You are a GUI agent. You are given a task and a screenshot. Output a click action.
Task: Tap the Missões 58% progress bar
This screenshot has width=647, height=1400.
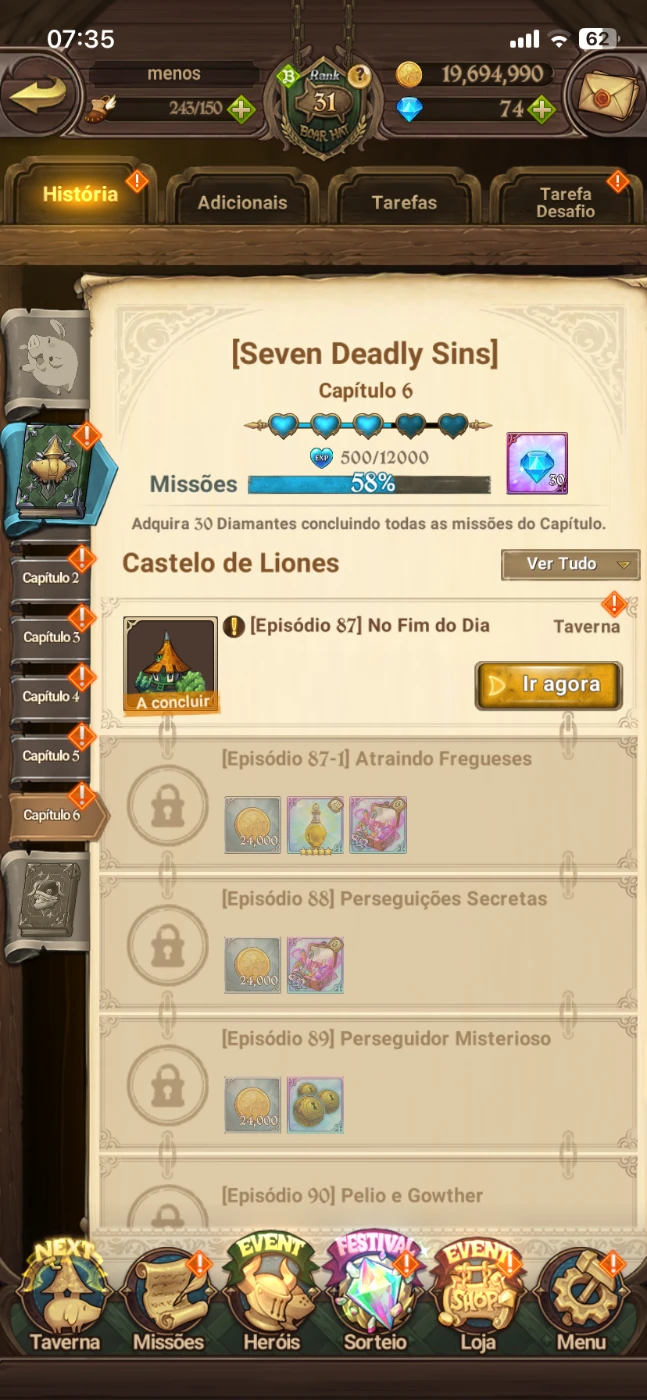pyautogui.click(x=369, y=484)
